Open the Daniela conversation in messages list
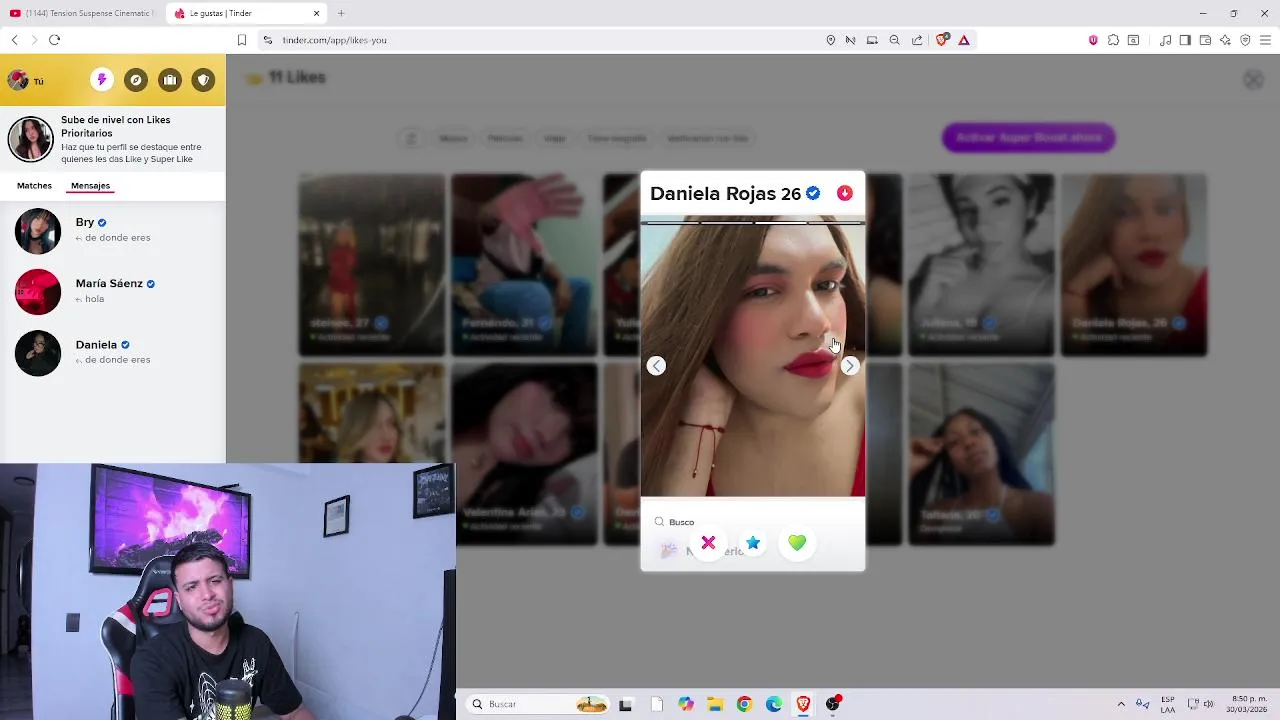This screenshot has width=1280, height=720. tap(113, 353)
